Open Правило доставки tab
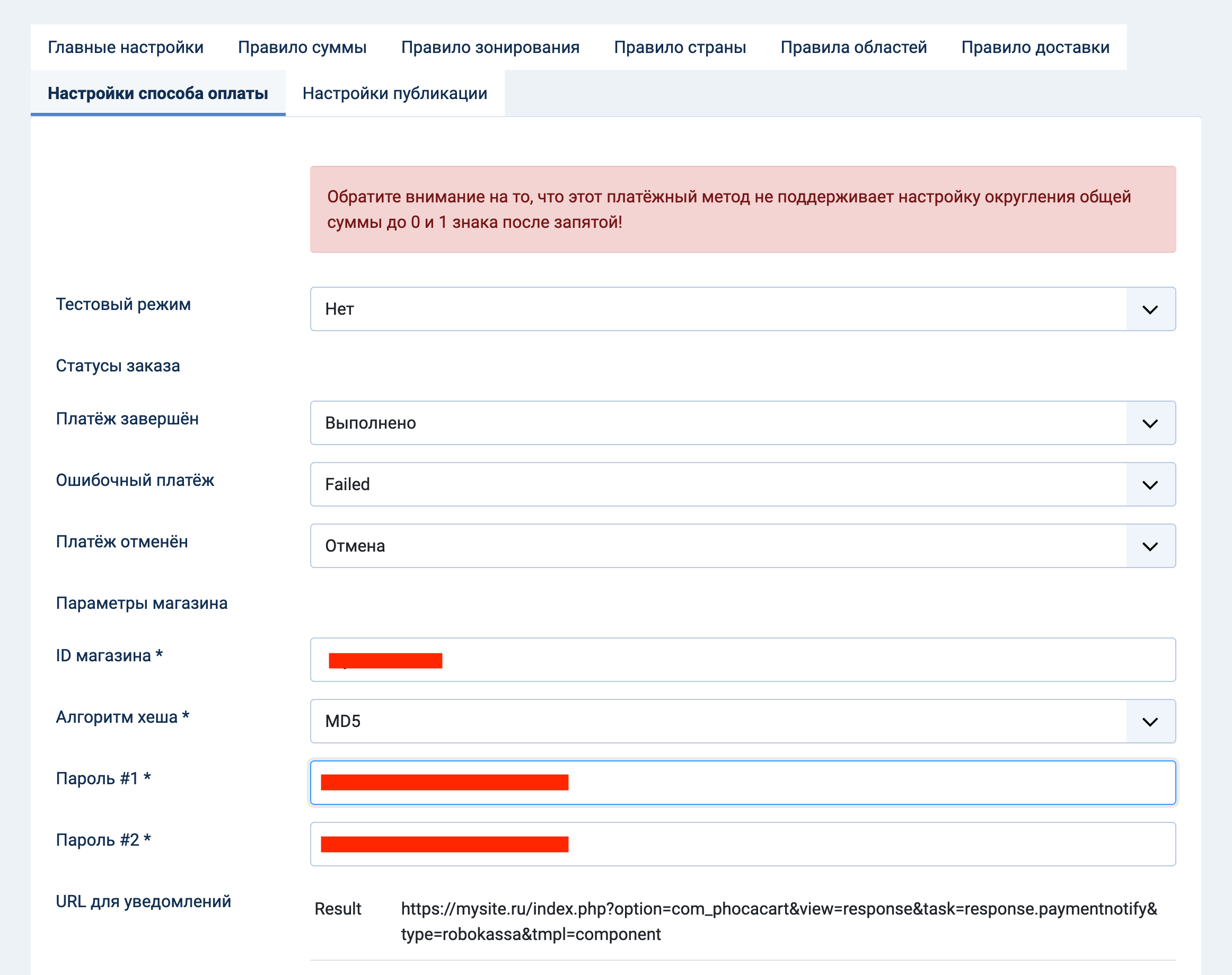The width and height of the screenshot is (1232, 975). 1035,47
